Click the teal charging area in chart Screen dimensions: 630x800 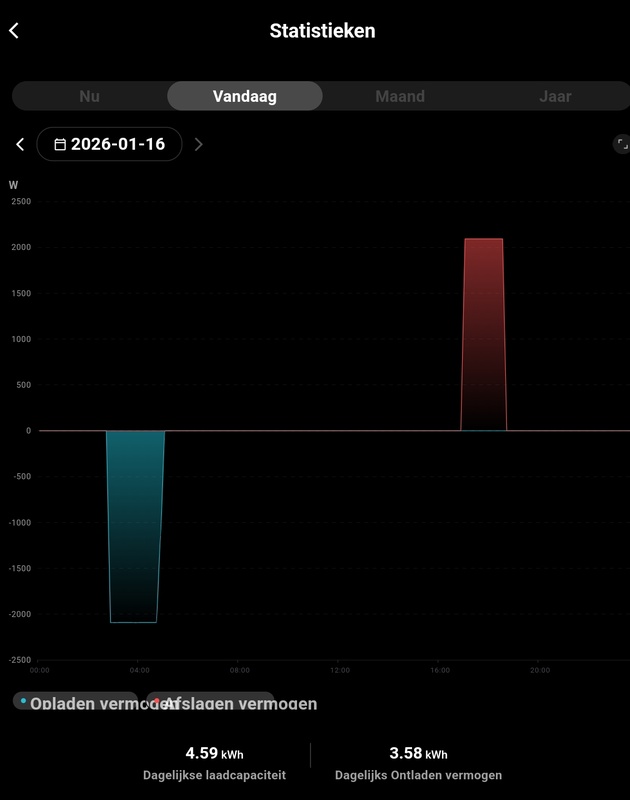click(x=135, y=526)
